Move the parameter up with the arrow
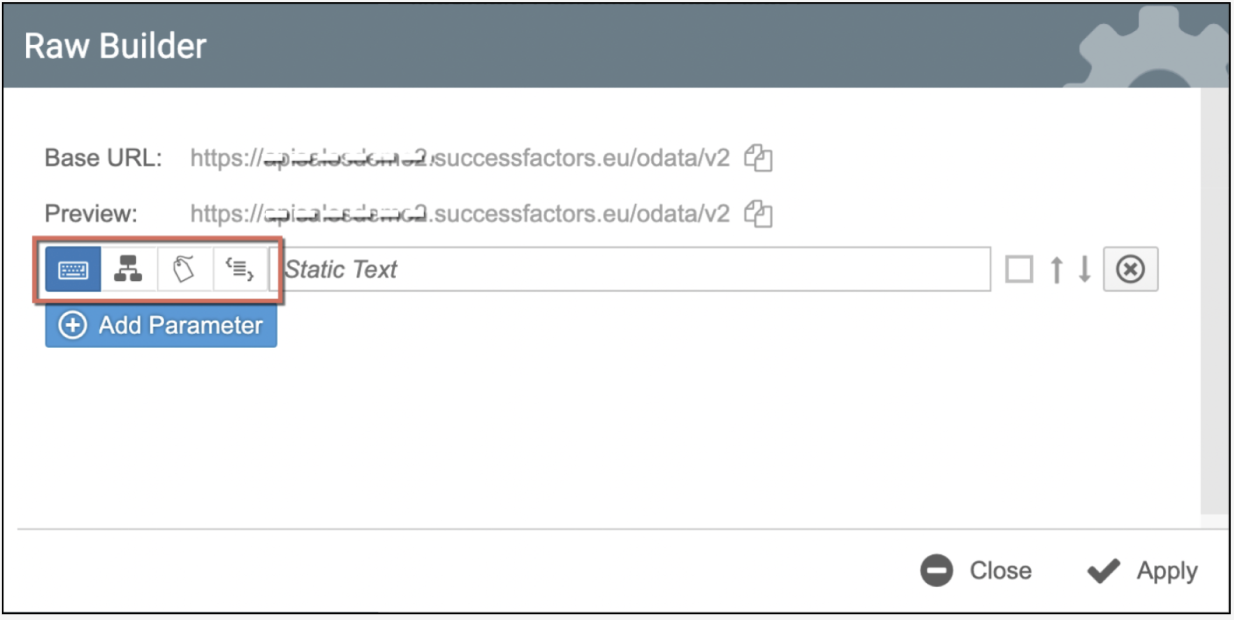Image resolution: width=1234 pixels, height=620 pixels. pyautogui.click(x=1056, y=270)
